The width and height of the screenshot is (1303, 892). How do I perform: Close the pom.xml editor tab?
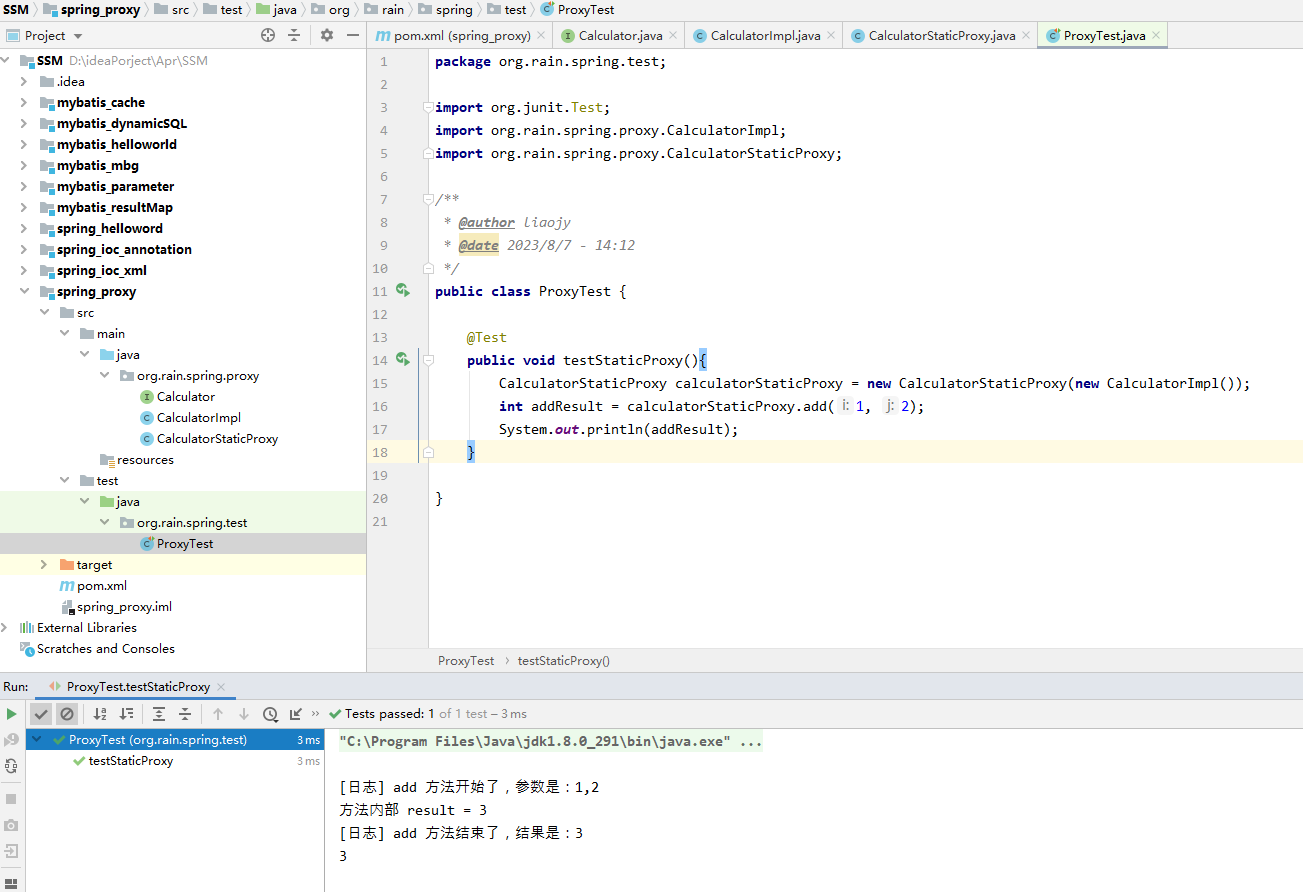tap(540, 35)
